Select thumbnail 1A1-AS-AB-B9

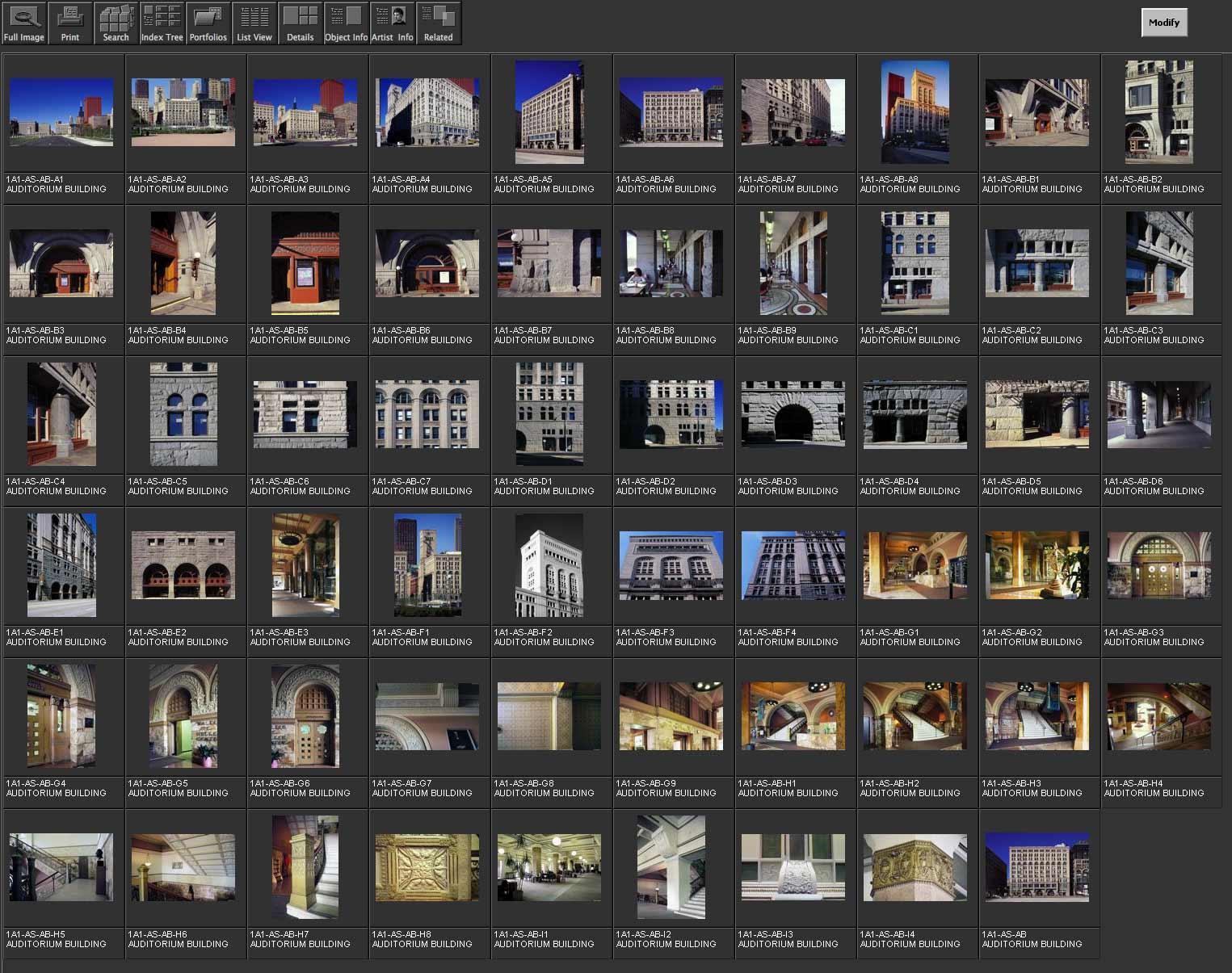coord(793,263)
